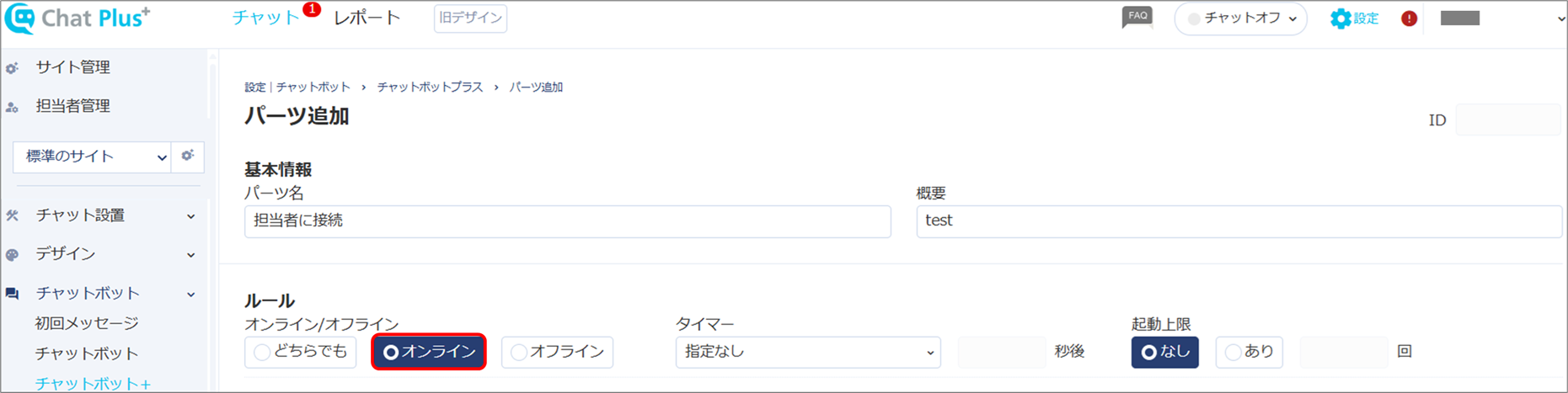Open the FAQ speech bubble icon
The width and height of the screenshot is (1568, 393).
(1137, 17)
